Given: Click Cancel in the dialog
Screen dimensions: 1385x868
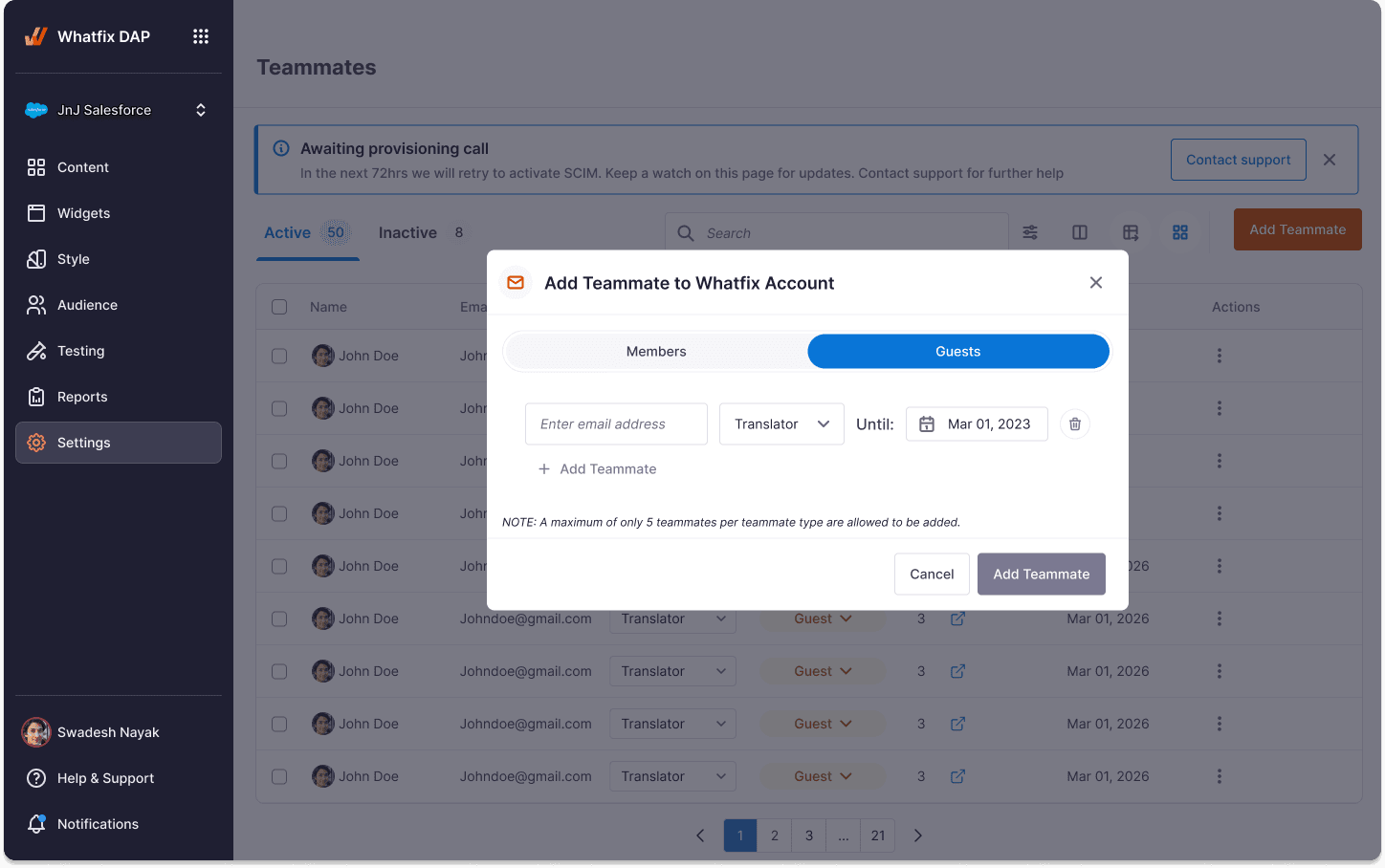Looking at the screenshot, I should (932, 574).
